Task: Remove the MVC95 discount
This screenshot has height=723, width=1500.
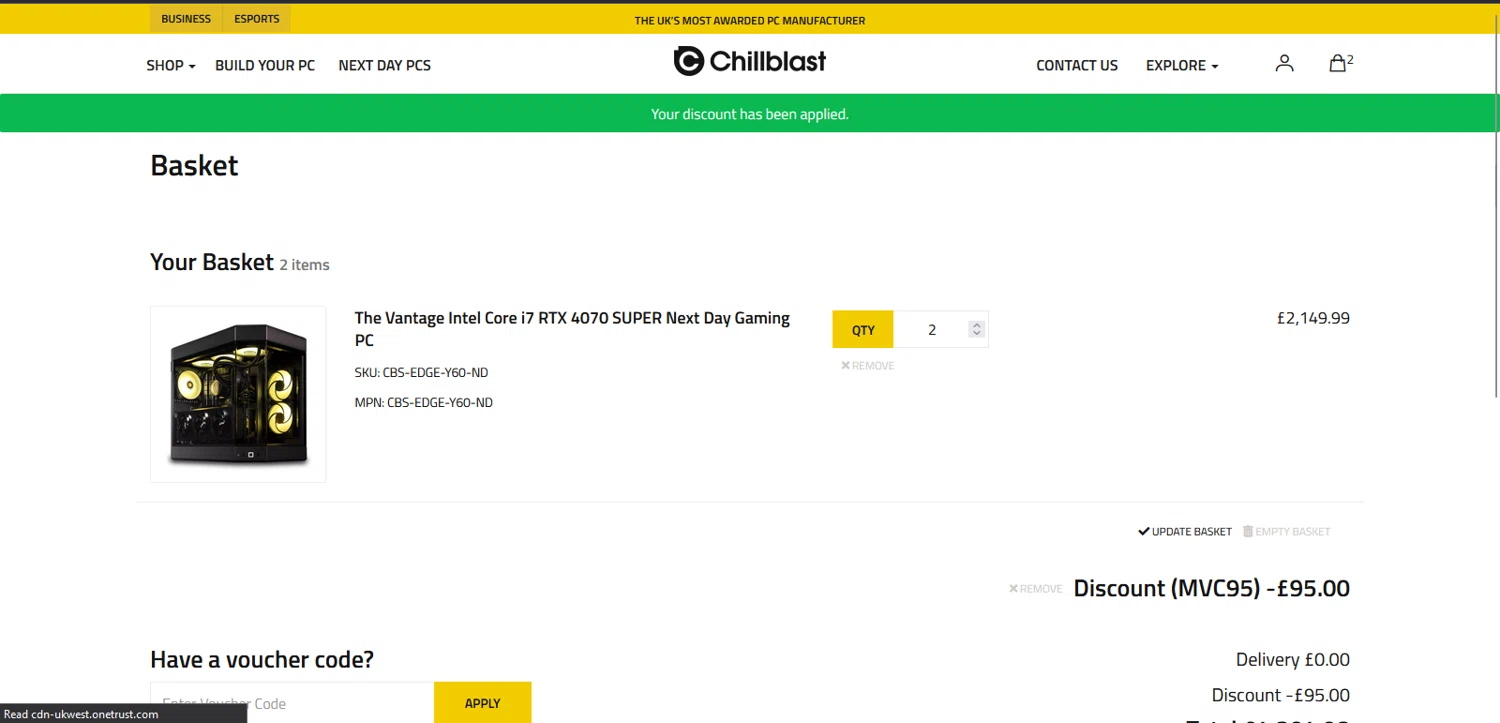Action: click(1036, 589)
